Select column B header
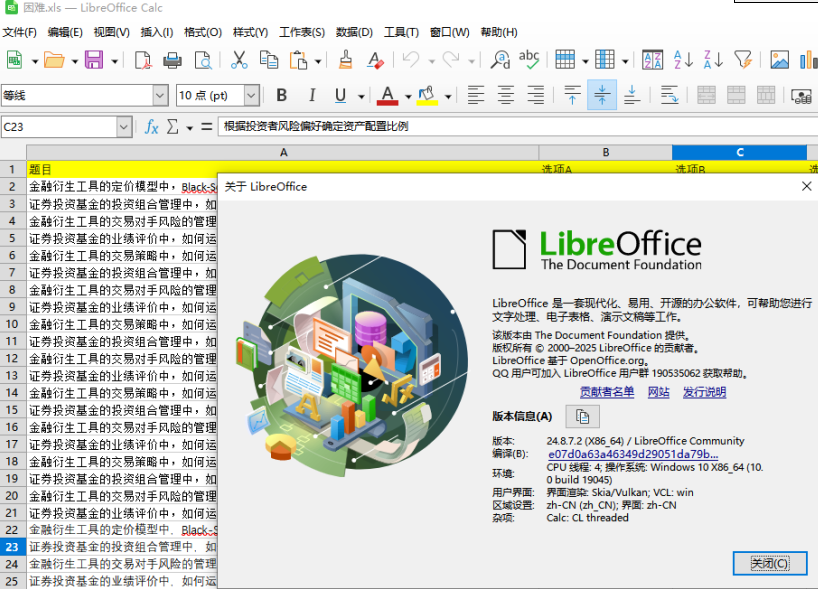 coord(605,152)
